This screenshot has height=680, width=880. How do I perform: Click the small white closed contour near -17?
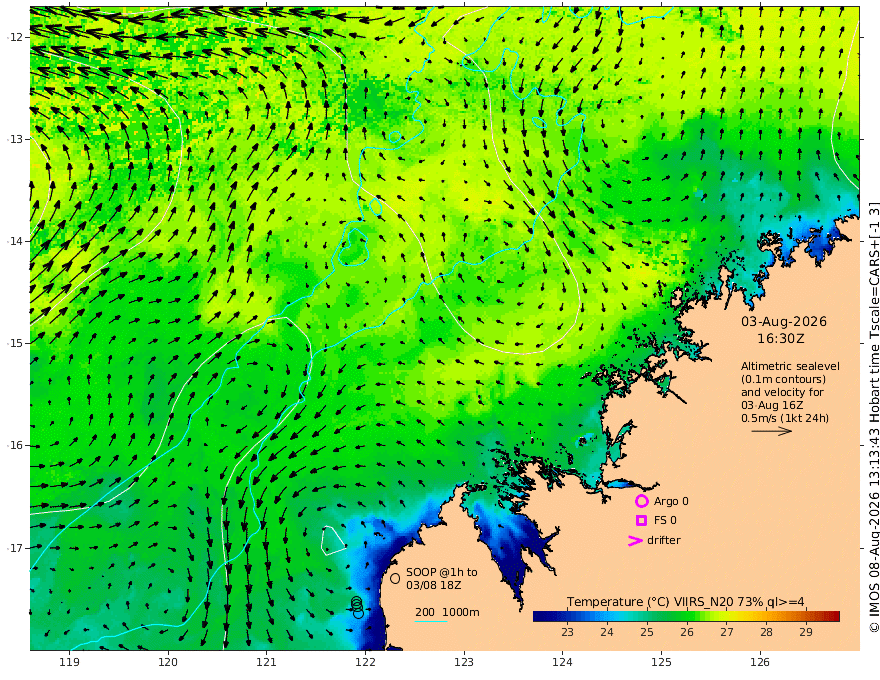333,540
